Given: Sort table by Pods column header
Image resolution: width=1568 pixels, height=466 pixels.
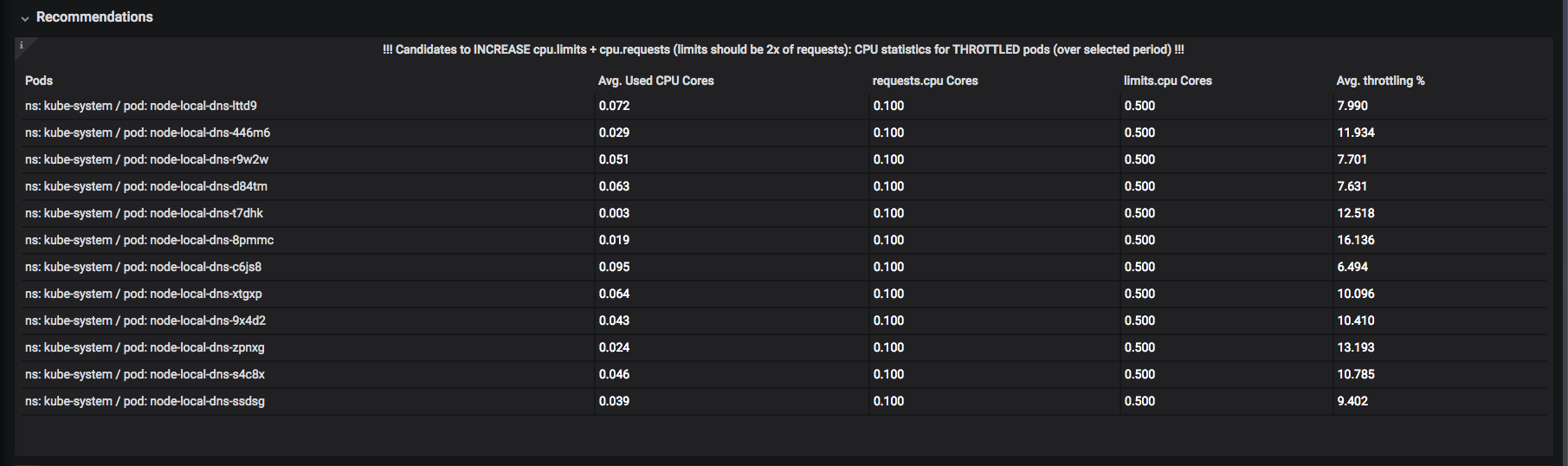Looking at the screenshot, I should coord(39,81).
